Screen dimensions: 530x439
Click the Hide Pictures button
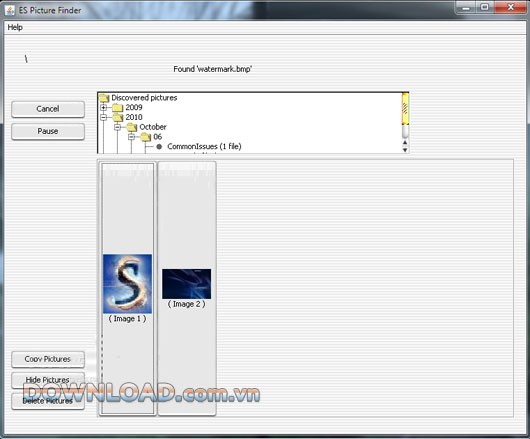(48, 380)
